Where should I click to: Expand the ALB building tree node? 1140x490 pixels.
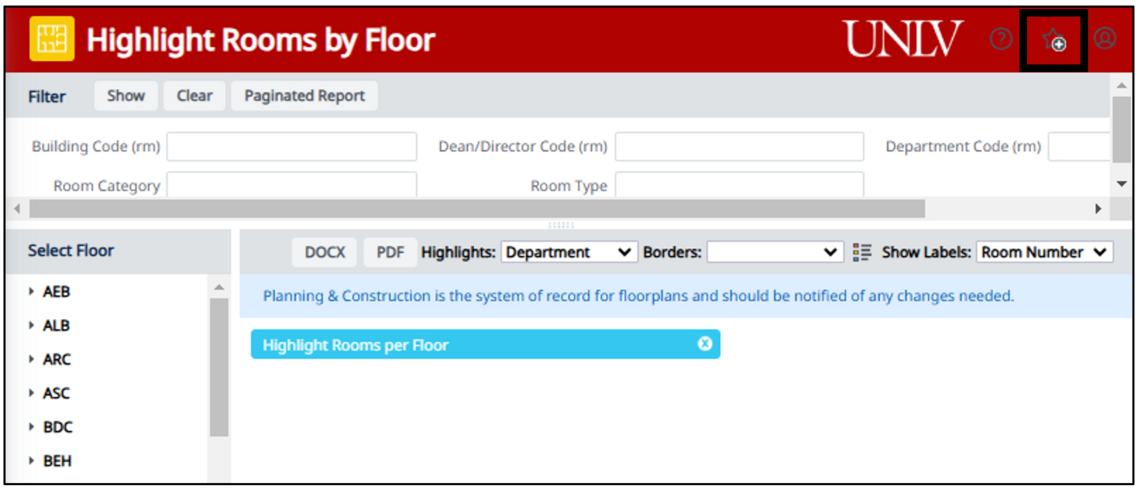[32, 326]
